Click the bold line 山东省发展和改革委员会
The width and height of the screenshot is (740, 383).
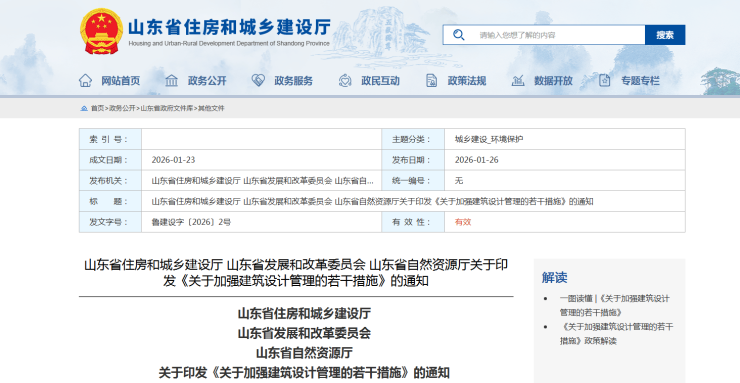pos(304,333)
